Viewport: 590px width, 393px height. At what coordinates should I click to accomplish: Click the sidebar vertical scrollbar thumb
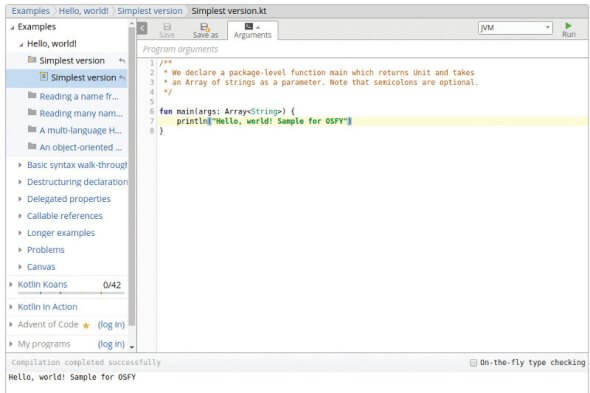[x=132, y=176]
